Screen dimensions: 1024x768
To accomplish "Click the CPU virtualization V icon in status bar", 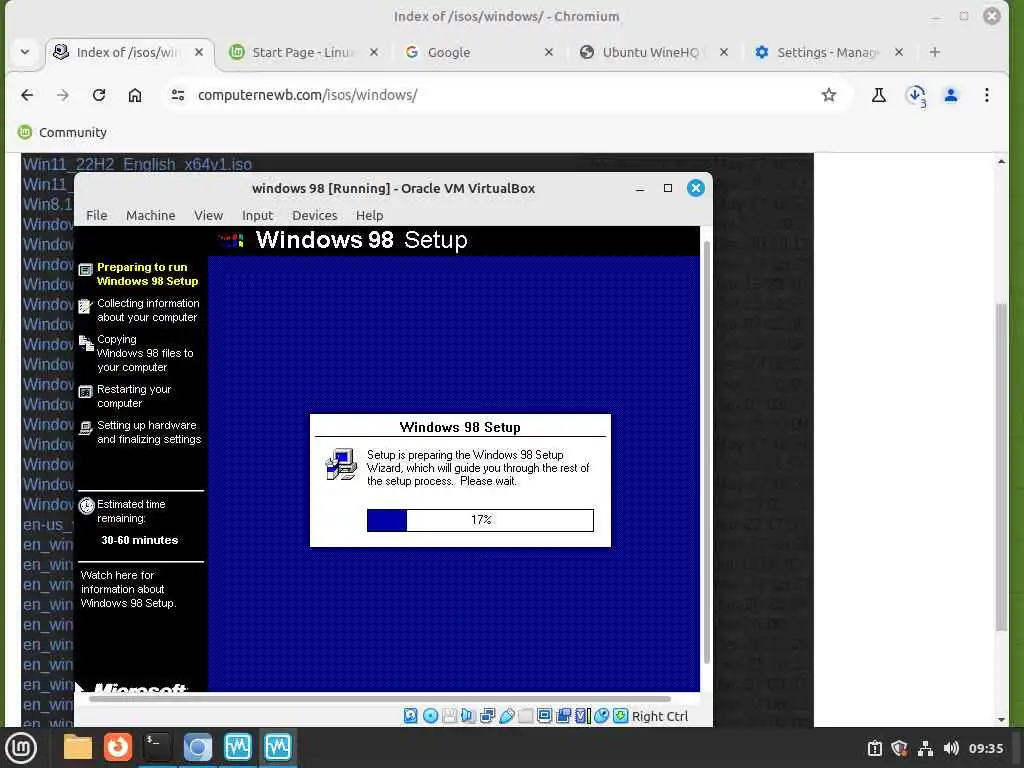I will (x=582, y=716).
